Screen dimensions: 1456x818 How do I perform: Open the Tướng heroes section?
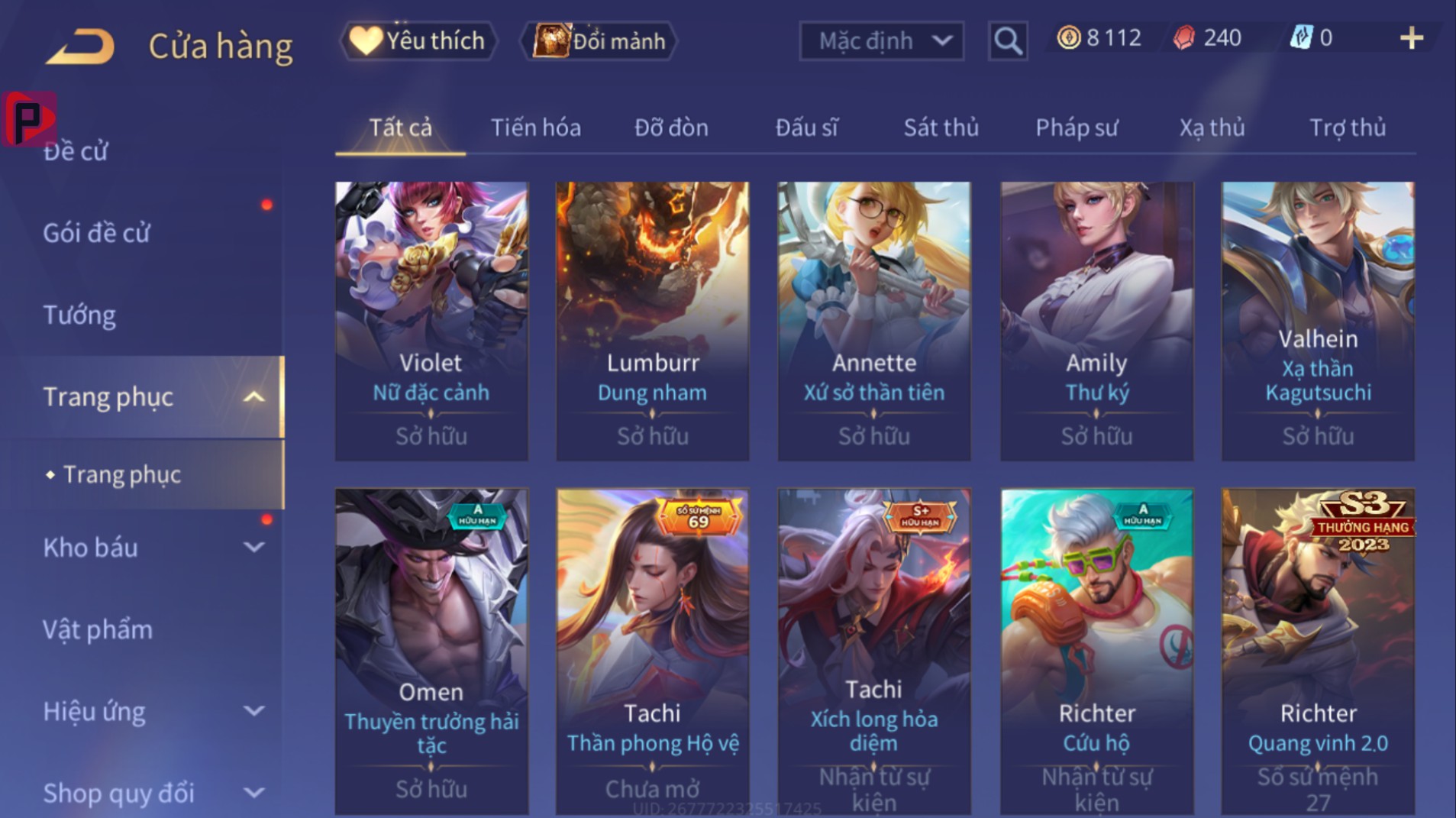79,315
